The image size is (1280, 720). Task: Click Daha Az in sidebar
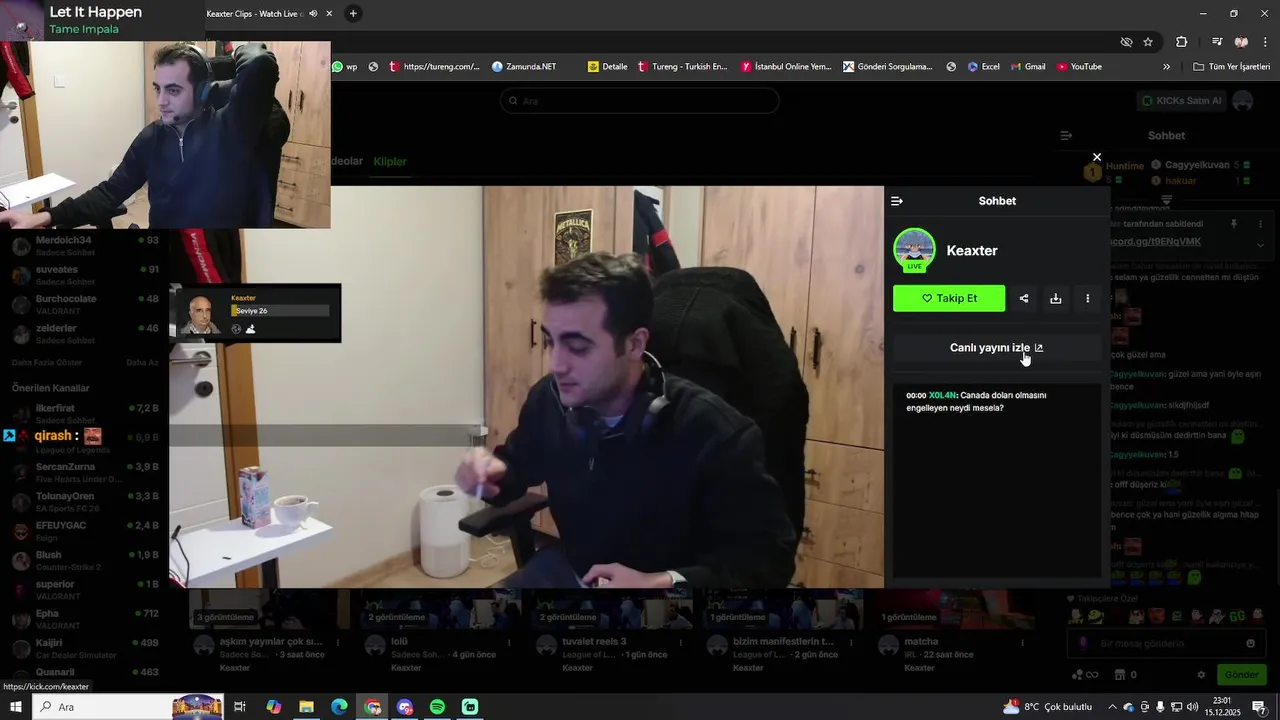142,362
